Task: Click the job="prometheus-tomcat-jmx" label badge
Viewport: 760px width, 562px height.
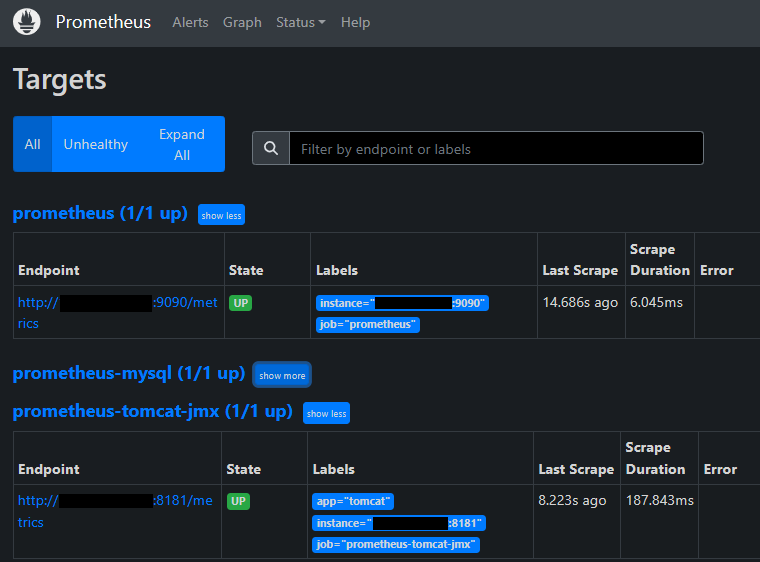Action: (396, 545)
